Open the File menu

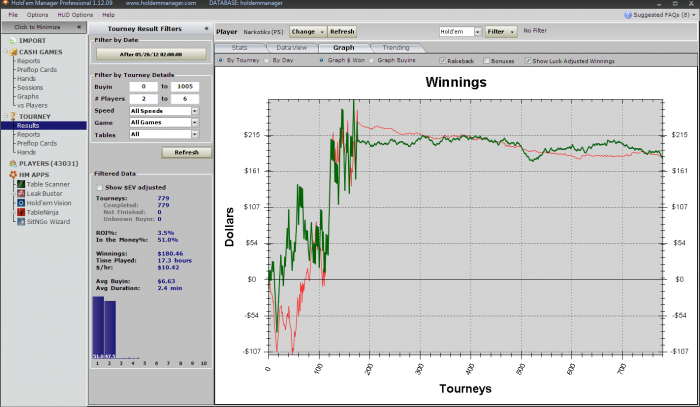click(x=13, y=15)
